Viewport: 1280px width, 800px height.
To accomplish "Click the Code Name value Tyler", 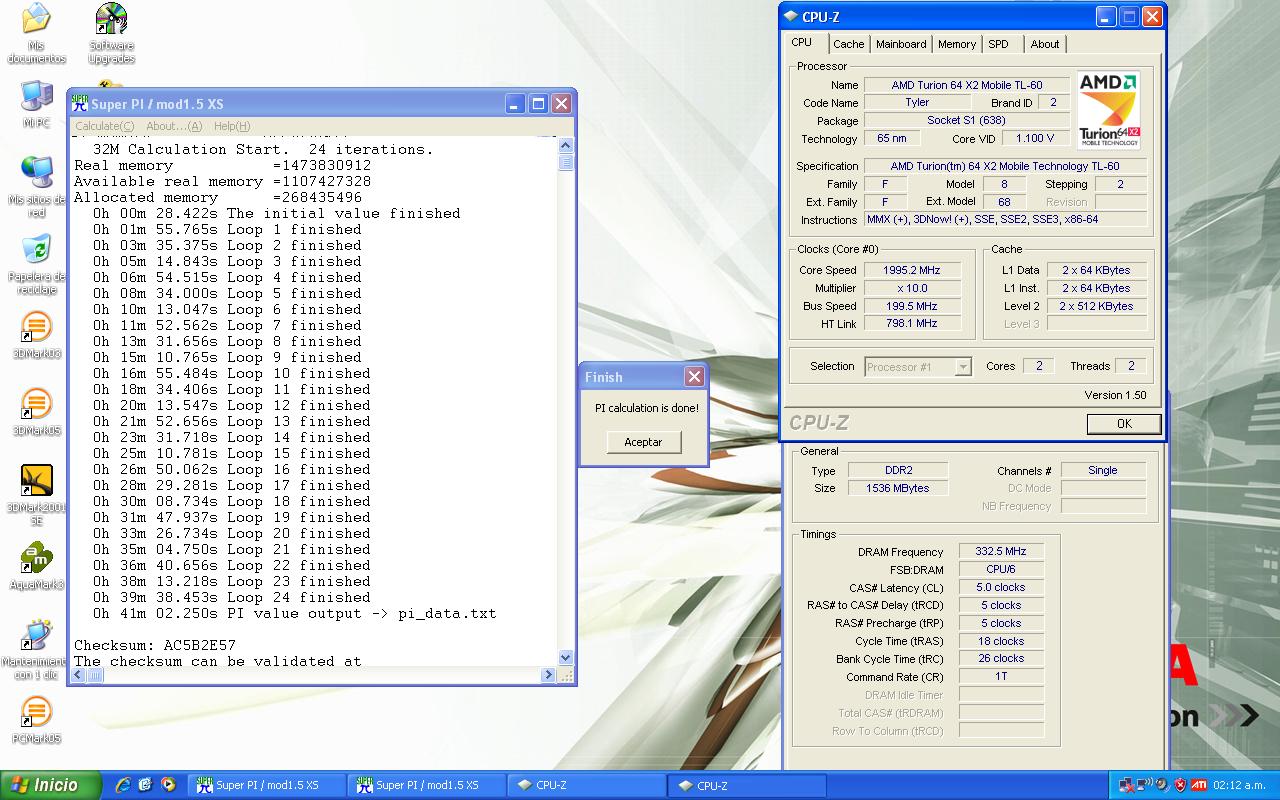I will point(917,102).
